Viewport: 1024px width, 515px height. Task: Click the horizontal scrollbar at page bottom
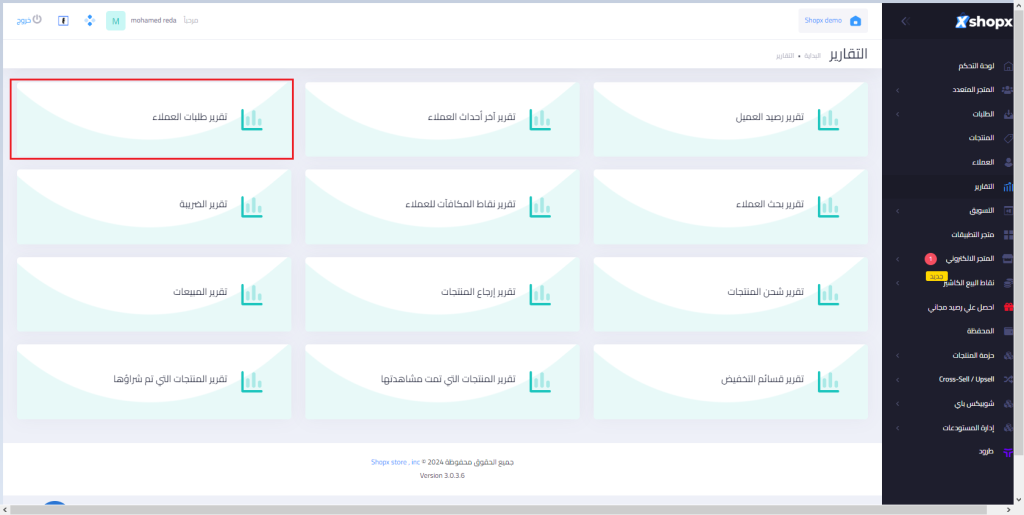[x=500, y=509]
